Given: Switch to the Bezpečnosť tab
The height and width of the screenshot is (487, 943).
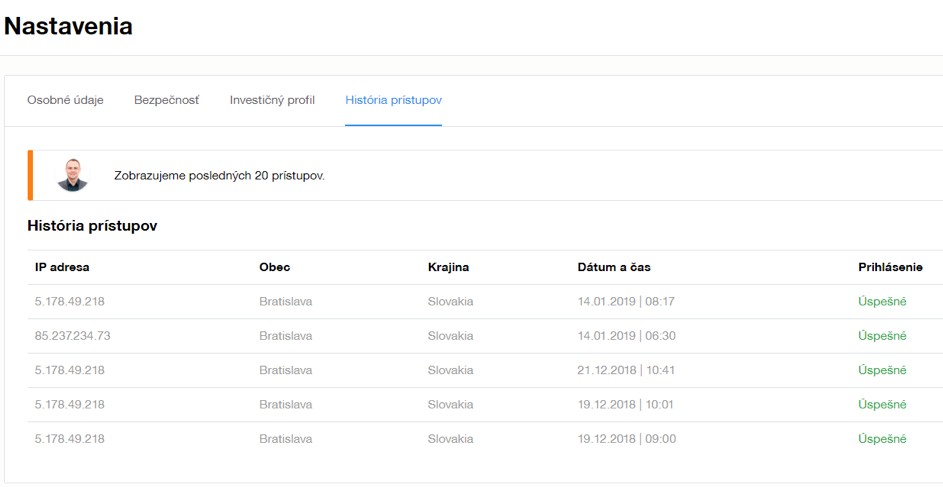Looking at the screenshot, I should 166,100.
